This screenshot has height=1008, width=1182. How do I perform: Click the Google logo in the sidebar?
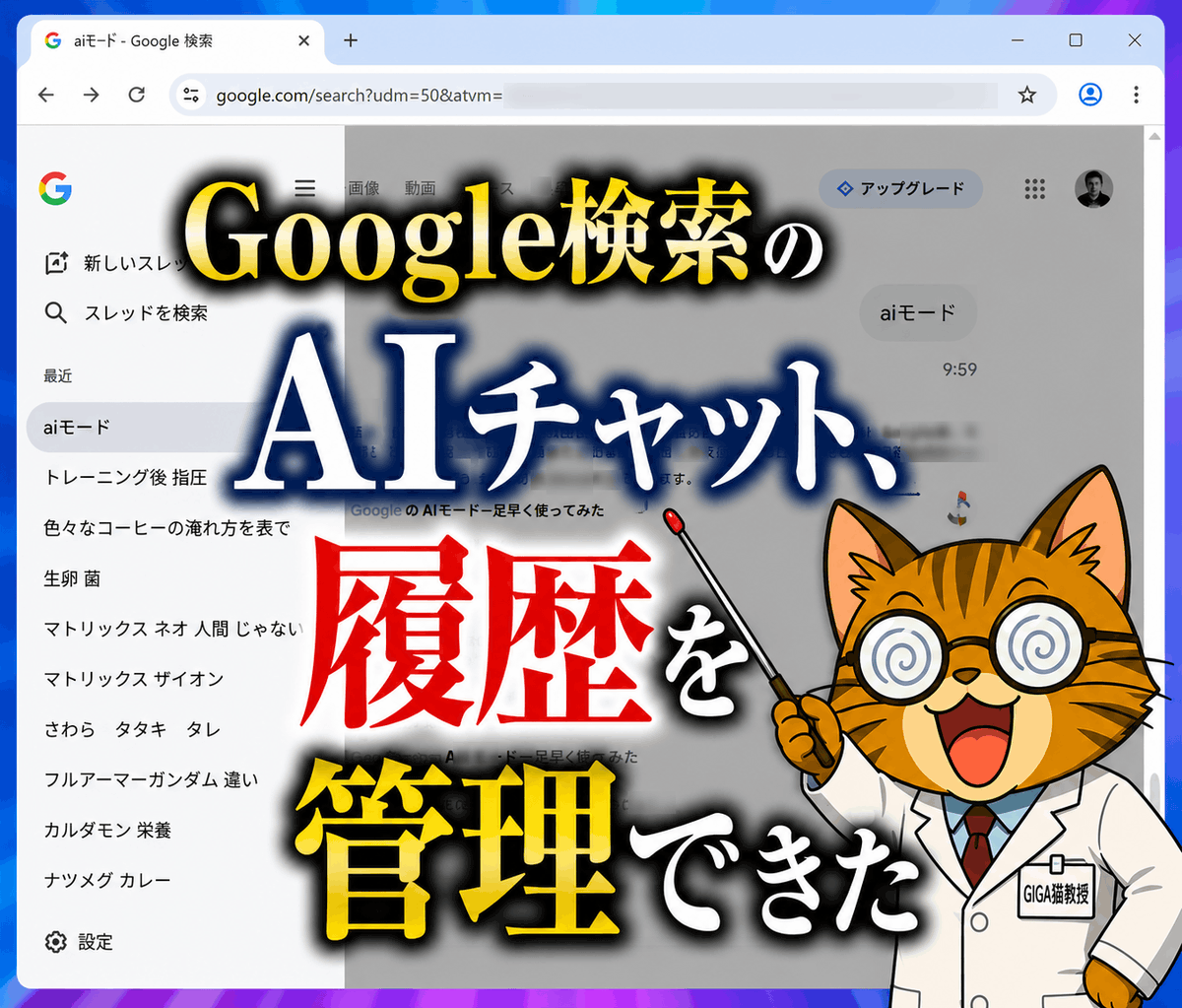tap(55, 188)
